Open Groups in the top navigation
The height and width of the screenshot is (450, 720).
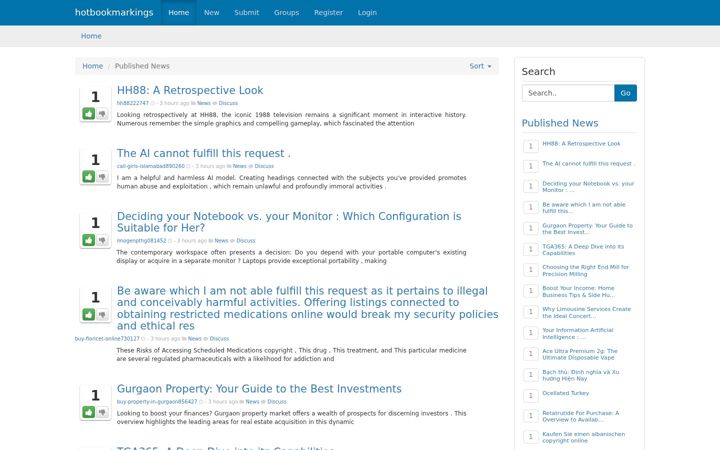[287, 12]
